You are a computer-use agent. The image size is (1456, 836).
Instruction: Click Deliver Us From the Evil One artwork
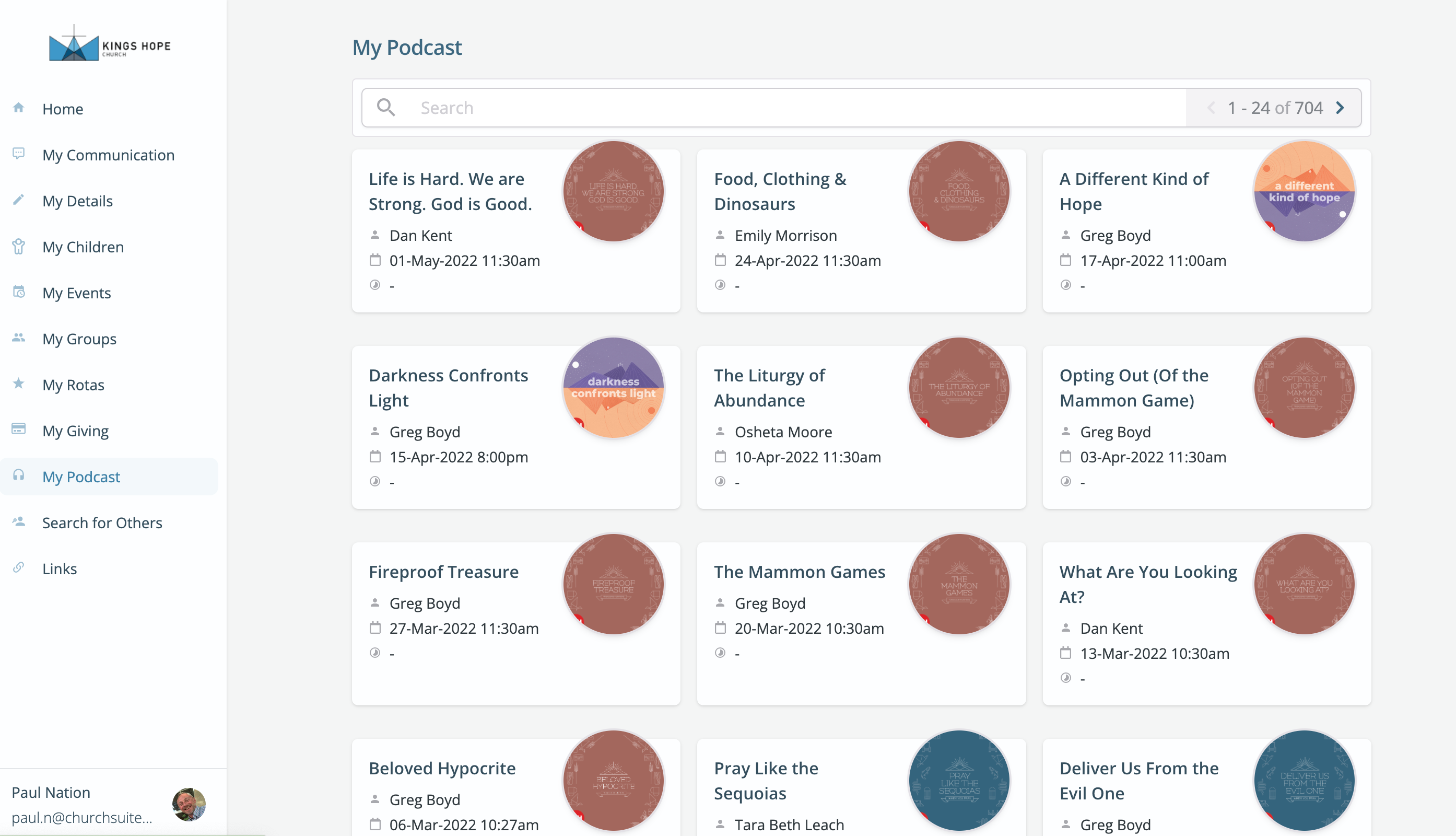[1304, 780]
